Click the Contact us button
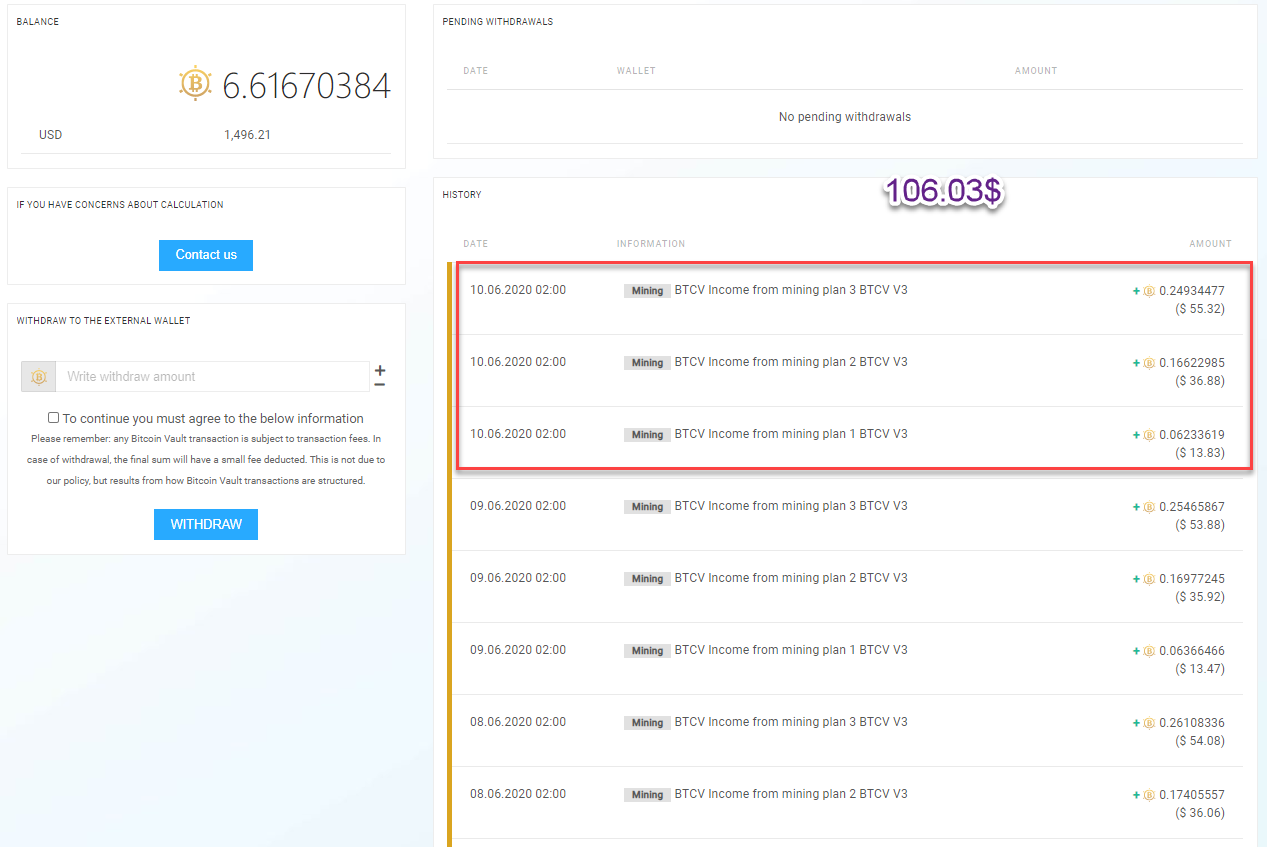The height and width of the screenshot is (847, 1267). [x=206, y=255]
